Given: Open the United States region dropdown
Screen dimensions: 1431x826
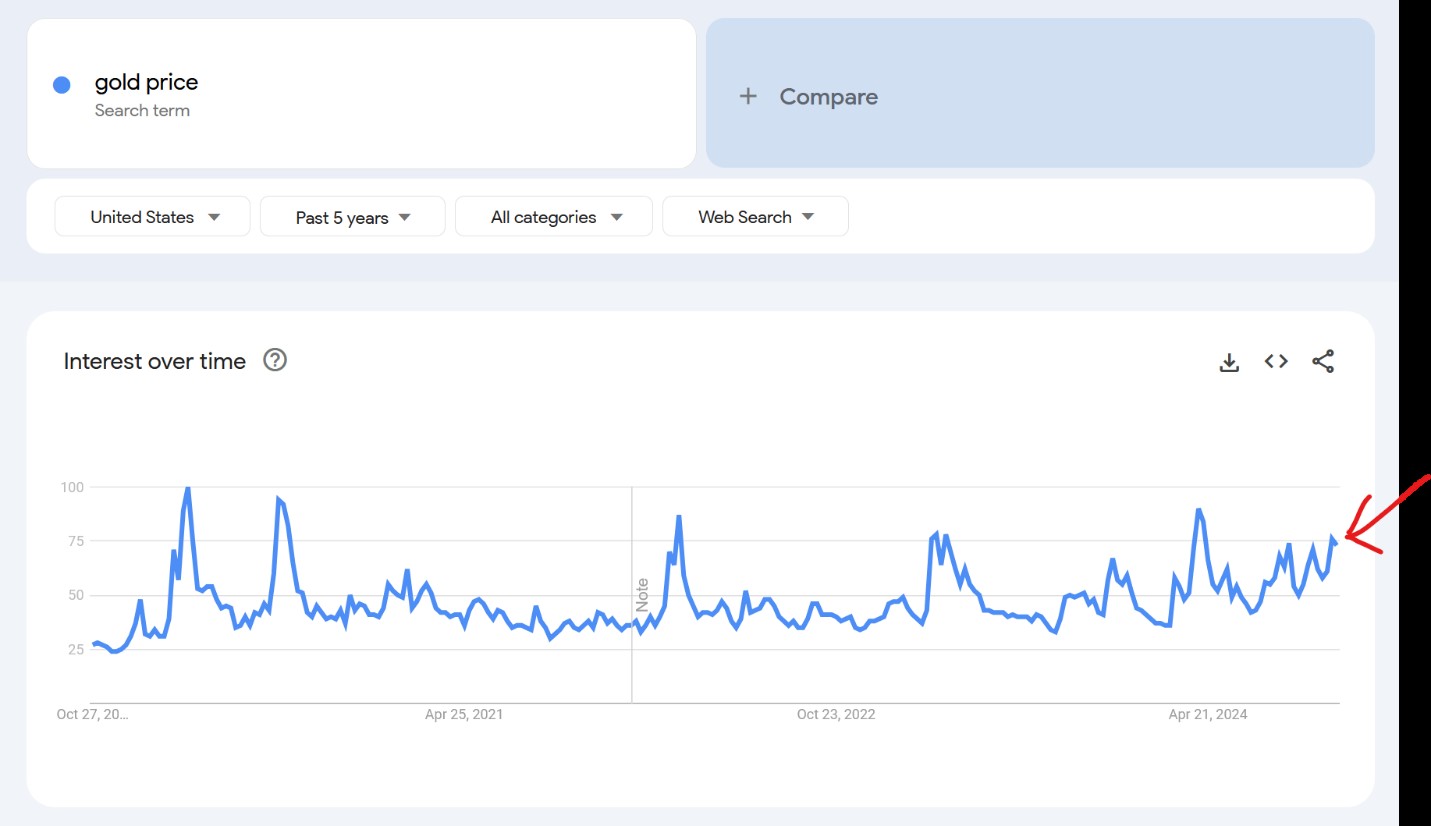Looking at the screenshot, I should point(153,217).
